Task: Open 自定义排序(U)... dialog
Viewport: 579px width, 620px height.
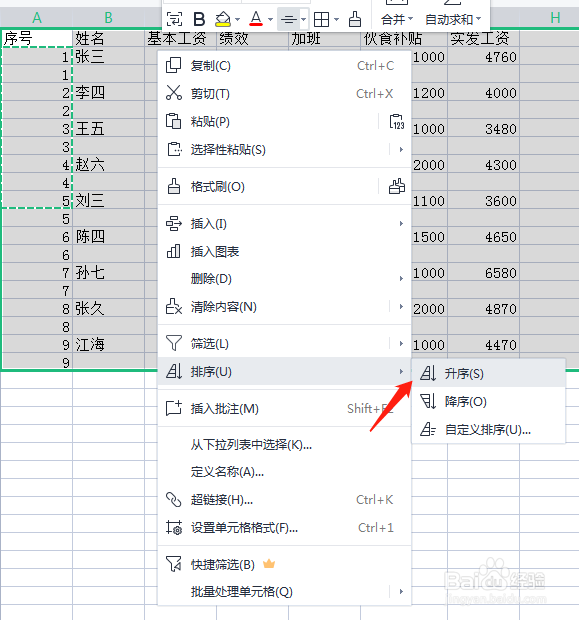Action: coord(488,429)
